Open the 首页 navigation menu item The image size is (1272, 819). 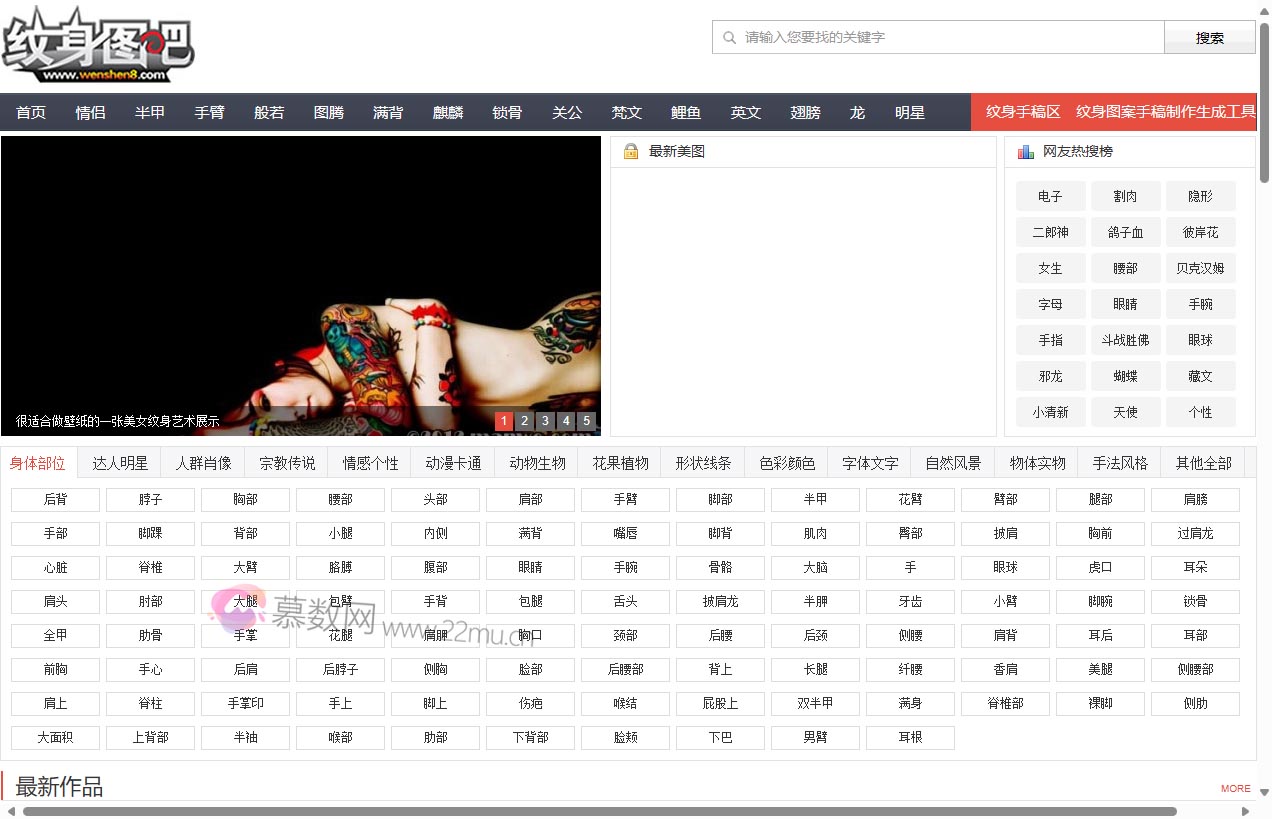[x=31, y=113]
